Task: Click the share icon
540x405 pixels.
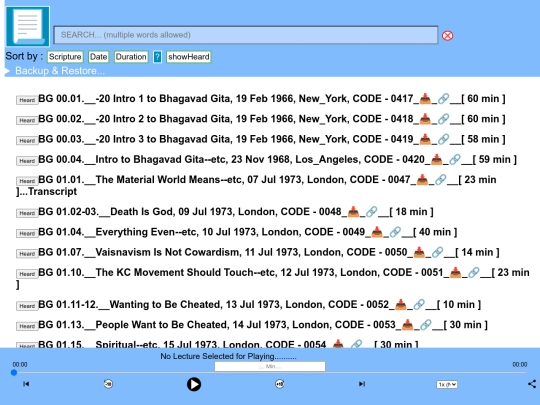Action: point(532,384)
